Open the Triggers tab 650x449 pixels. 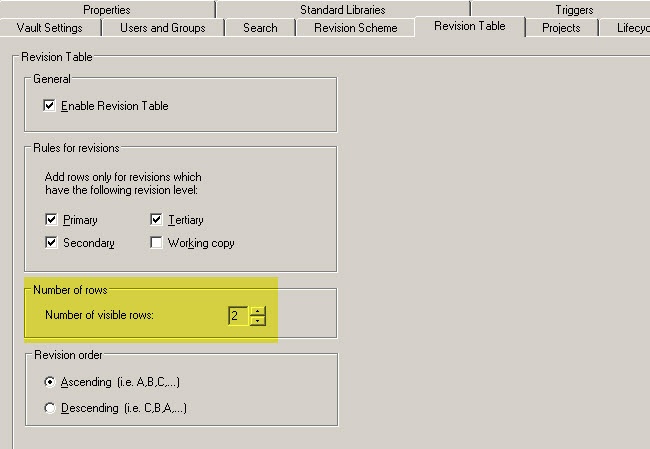[574, 9]
